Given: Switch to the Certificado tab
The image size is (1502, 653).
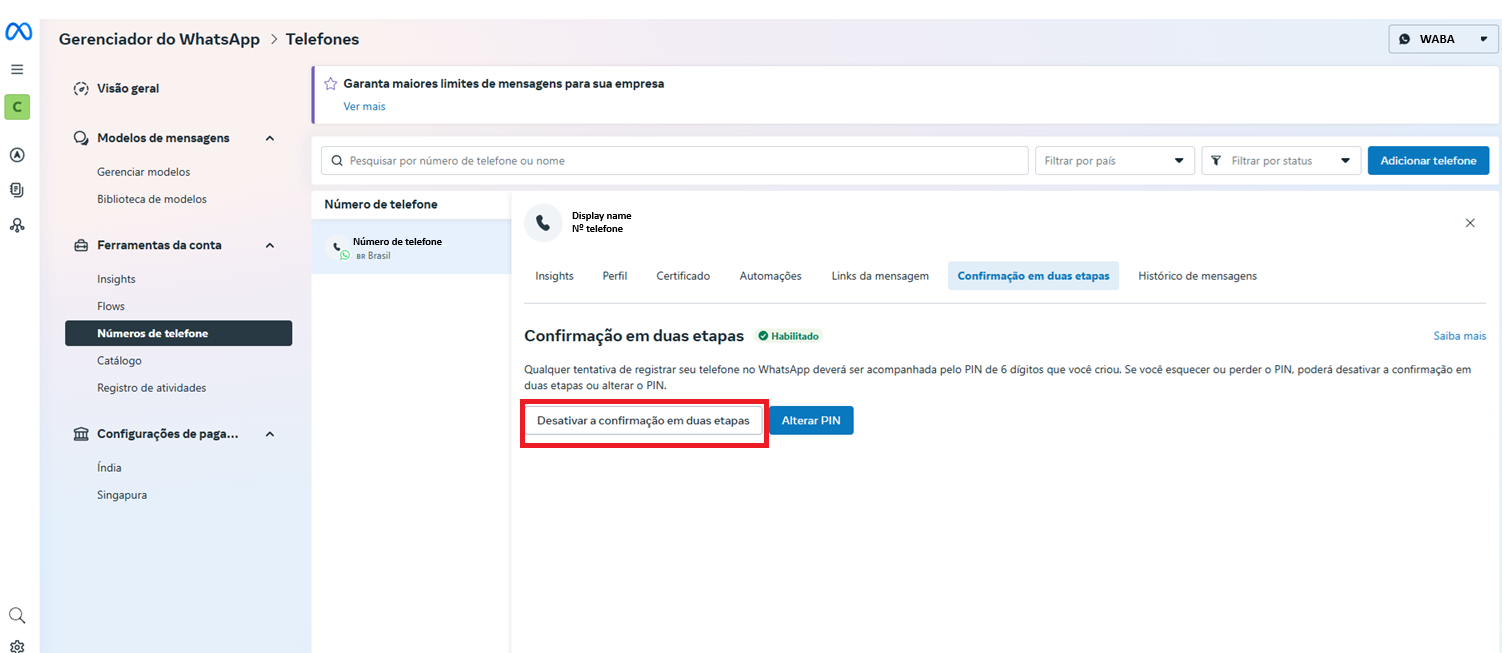Looking at the screenshot, I should 683,276.
